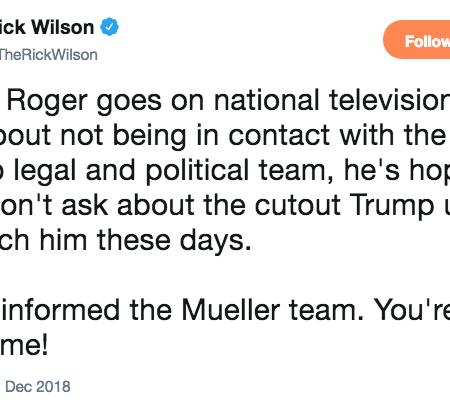Click the phrase him these days
Image resolution: width=450 pixels, height=409 pixels.
[x=145, y=240]
